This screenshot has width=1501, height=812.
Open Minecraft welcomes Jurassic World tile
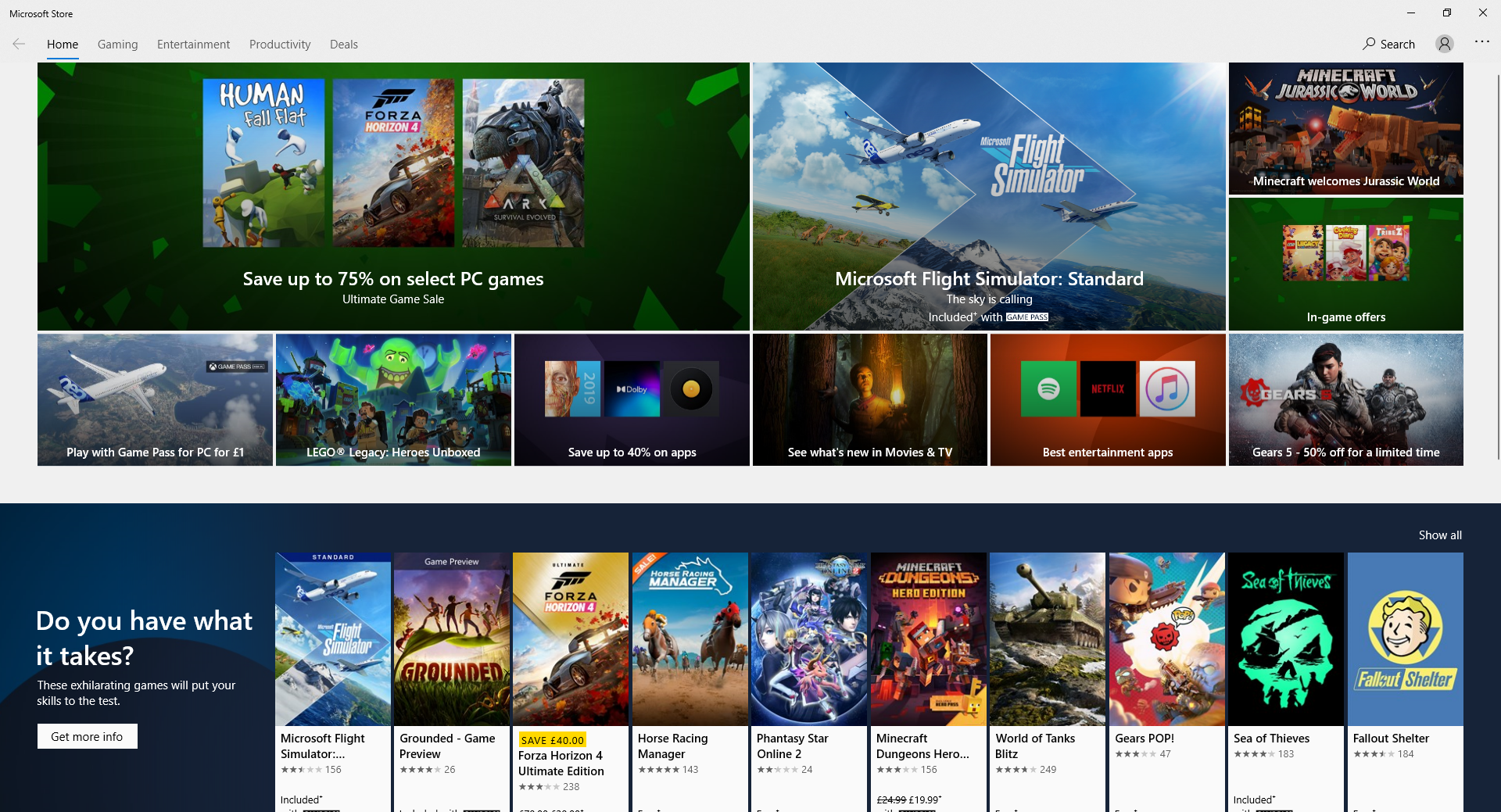tap(1346, 128)
